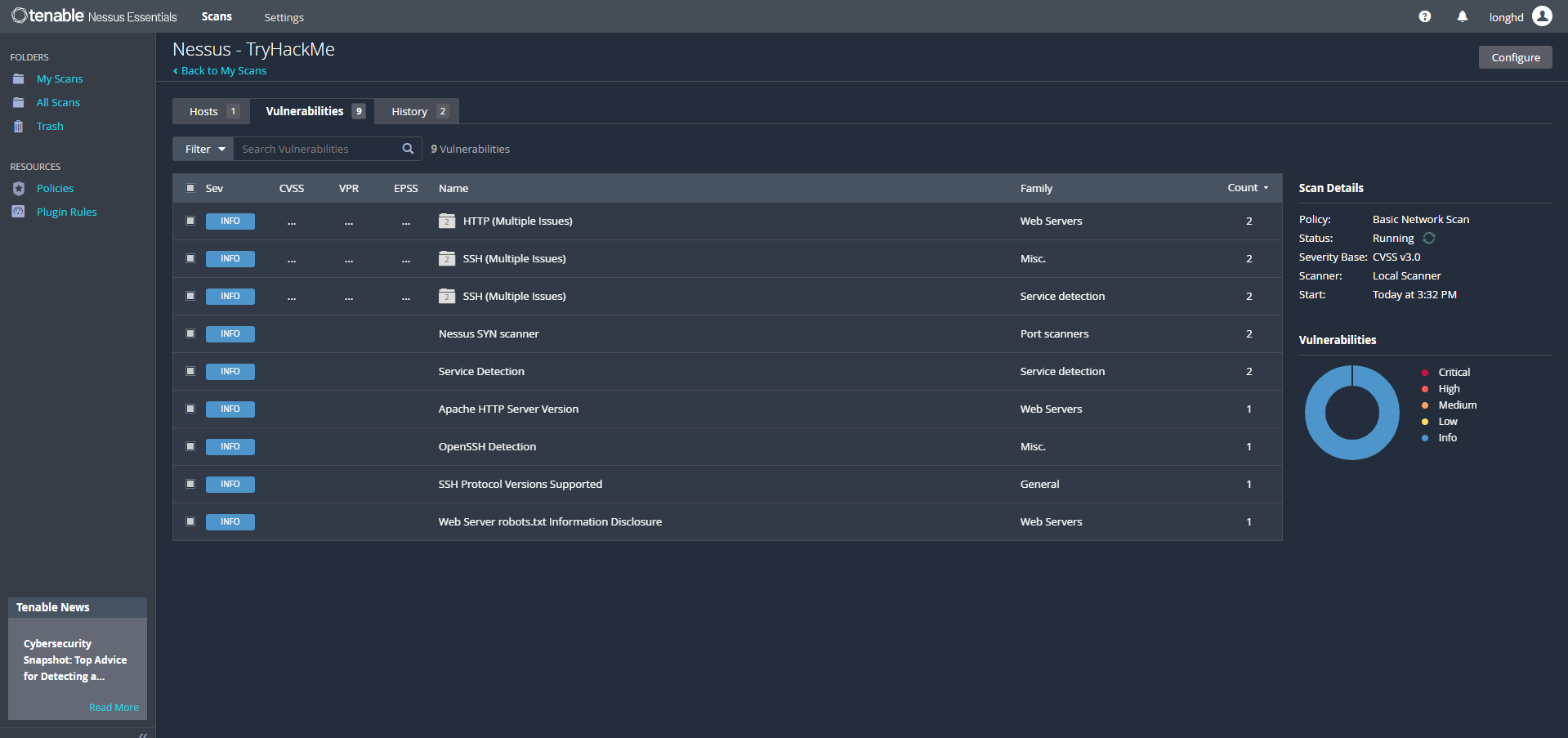Sort table by Name column

pos(453,188)
